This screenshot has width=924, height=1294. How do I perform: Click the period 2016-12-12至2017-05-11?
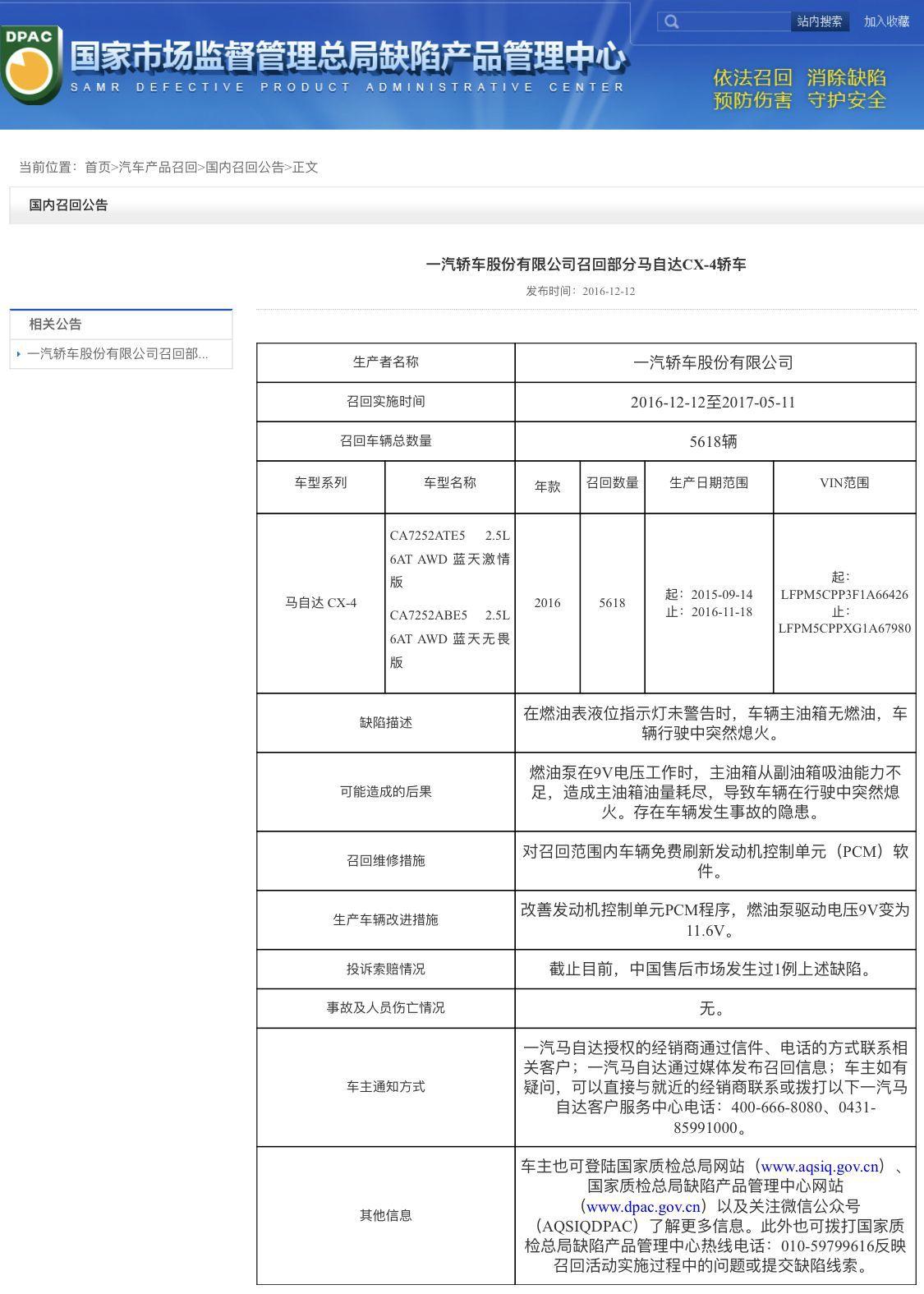(713, 403)
